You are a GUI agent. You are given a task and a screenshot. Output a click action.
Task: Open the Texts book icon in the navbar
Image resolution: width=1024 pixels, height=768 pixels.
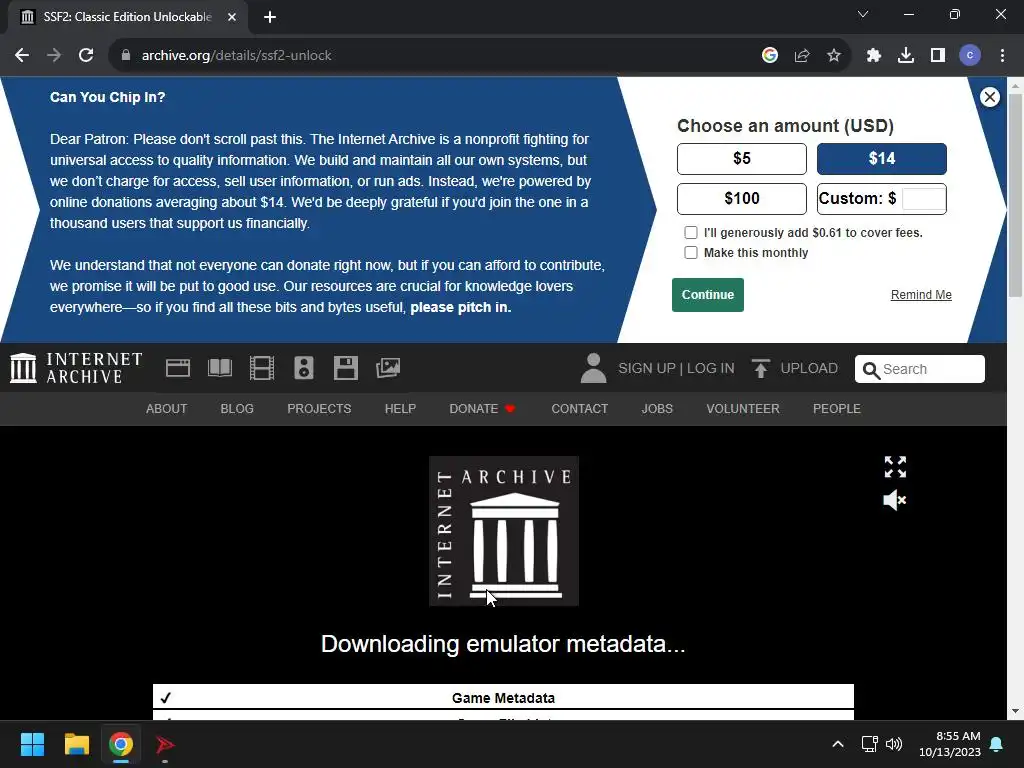(x=220, y=368)
